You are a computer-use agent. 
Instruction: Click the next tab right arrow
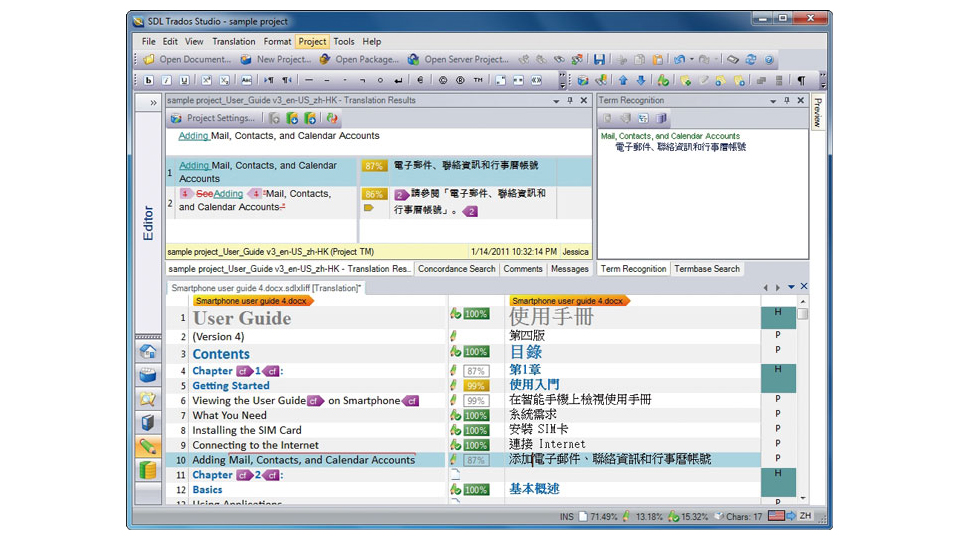778,287
